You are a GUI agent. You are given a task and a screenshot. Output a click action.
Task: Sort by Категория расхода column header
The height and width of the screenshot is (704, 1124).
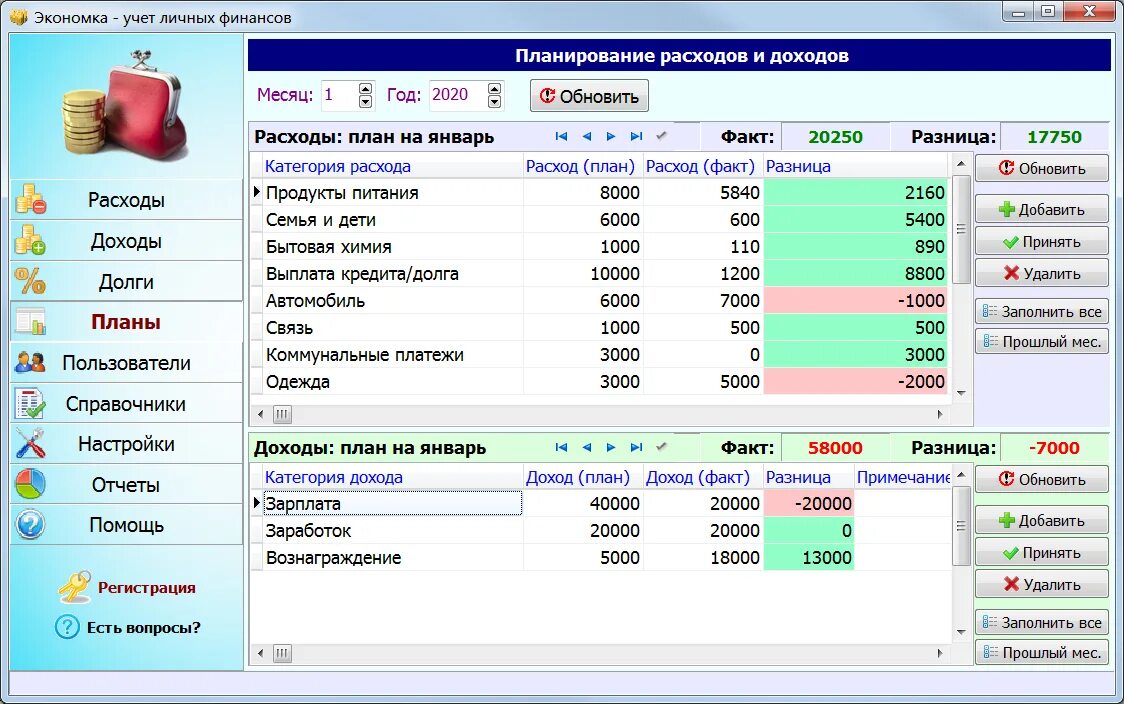click(x=393, y=166)
